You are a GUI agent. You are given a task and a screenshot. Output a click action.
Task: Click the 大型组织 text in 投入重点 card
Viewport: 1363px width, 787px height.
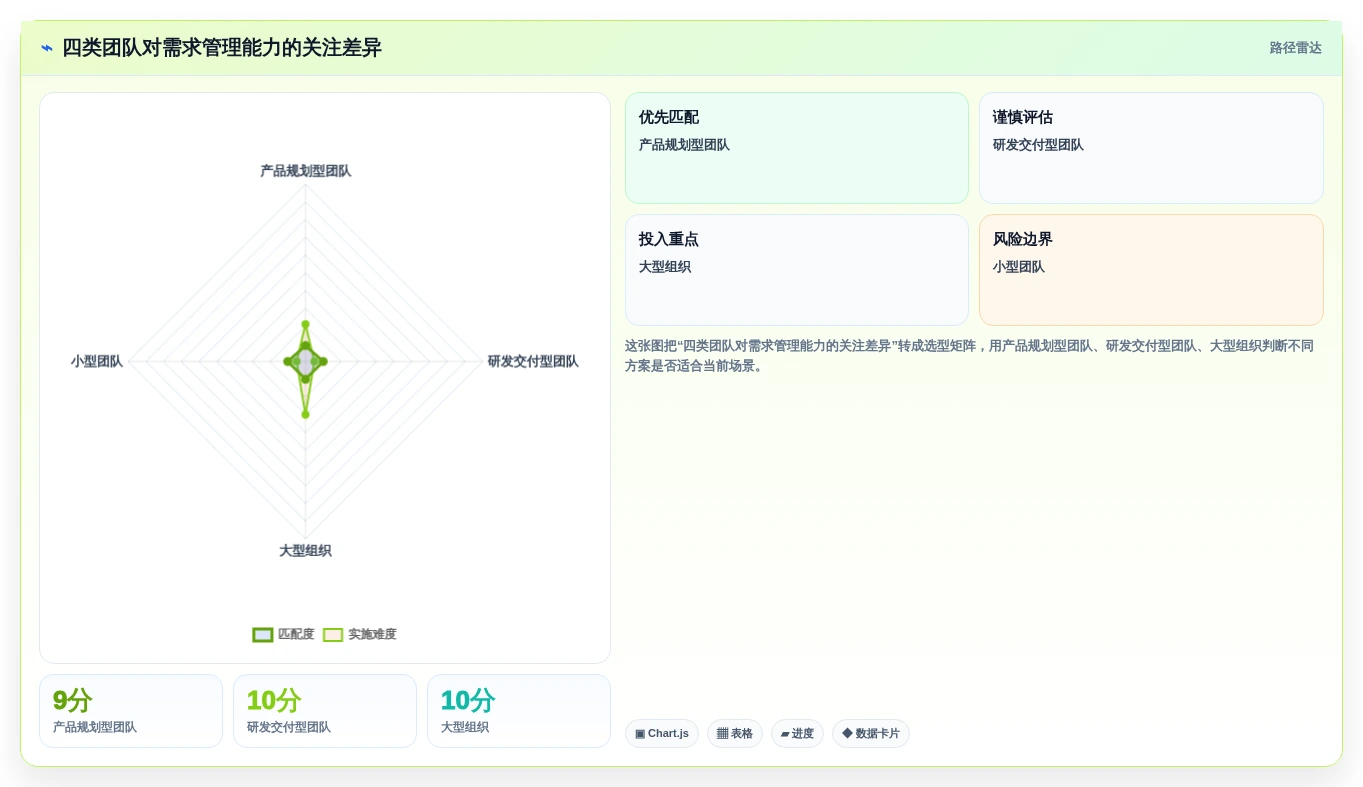(665, 267)
